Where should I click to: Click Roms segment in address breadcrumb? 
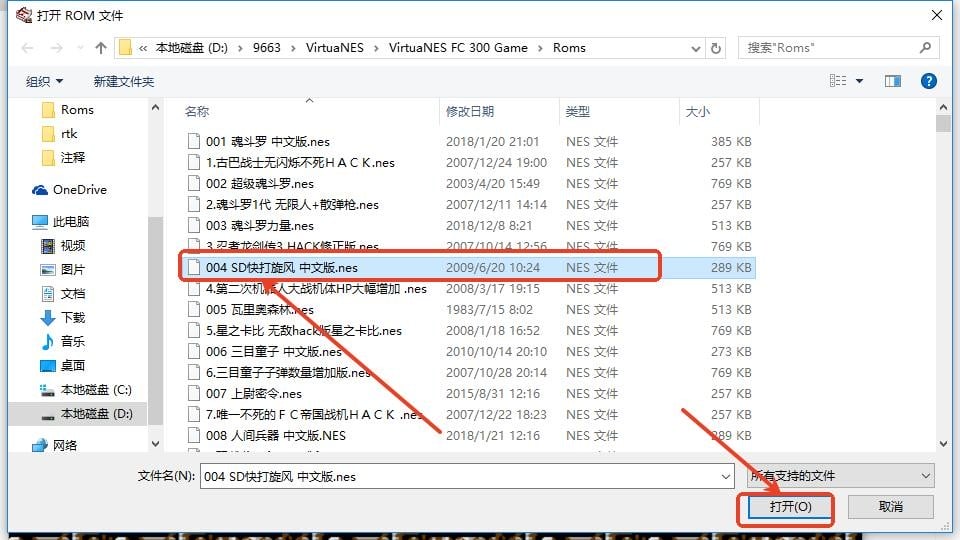click(x=569, y=48)
